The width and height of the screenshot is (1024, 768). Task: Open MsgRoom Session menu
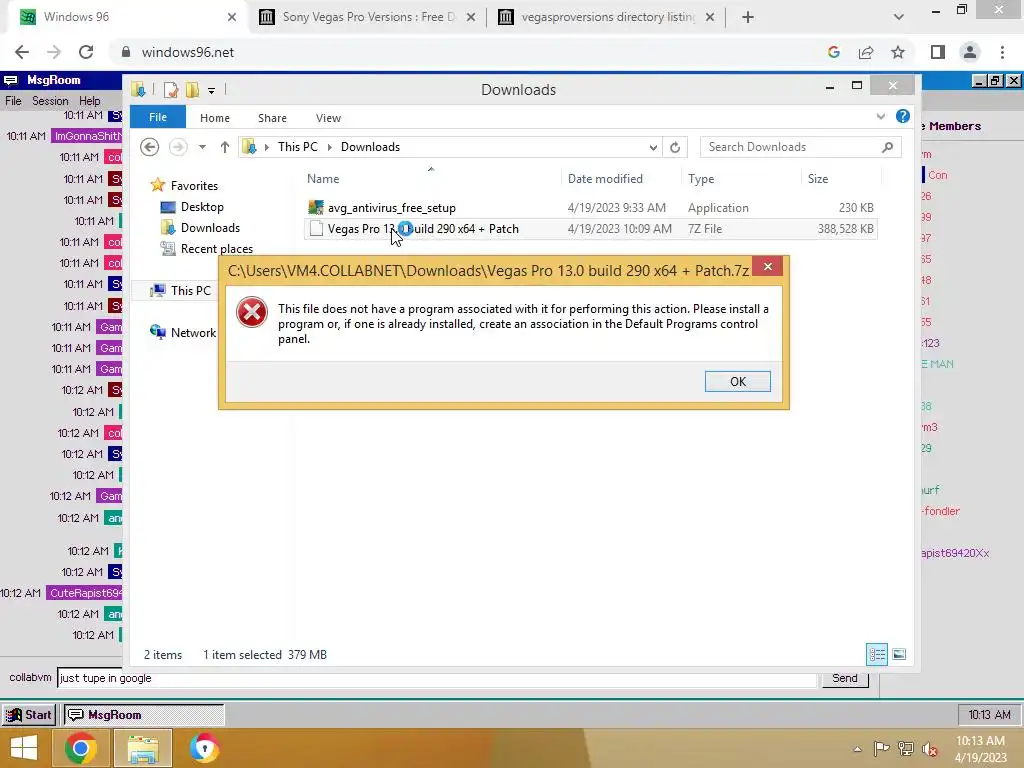(x=50, y=101)
